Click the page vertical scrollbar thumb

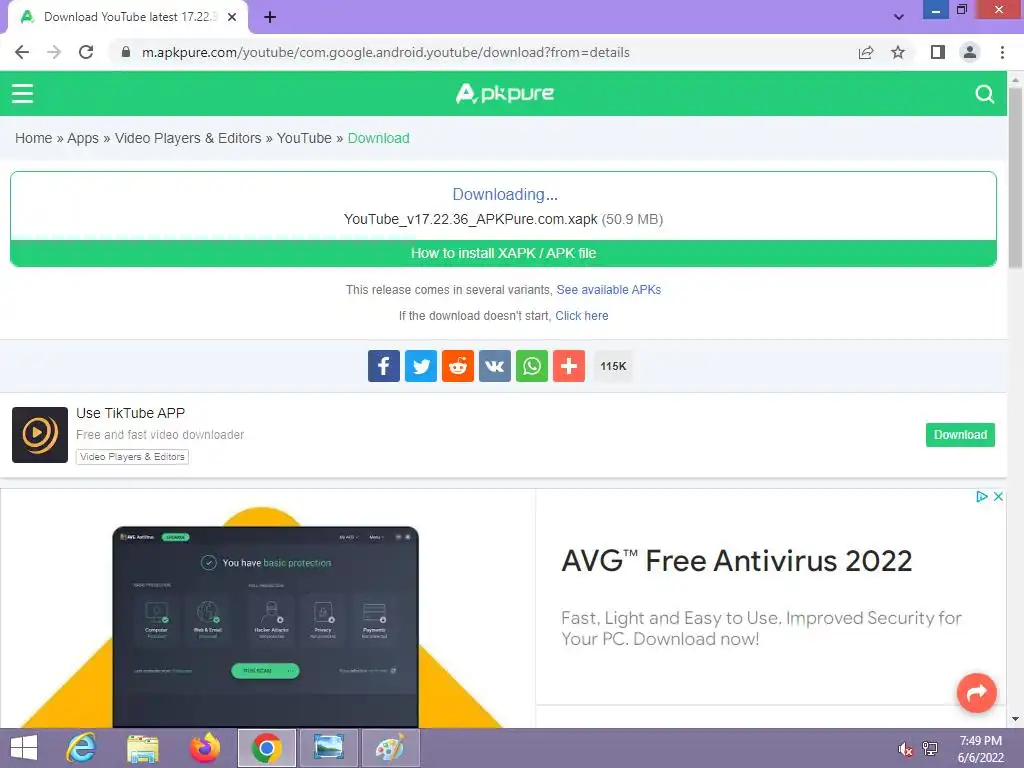1015,178
